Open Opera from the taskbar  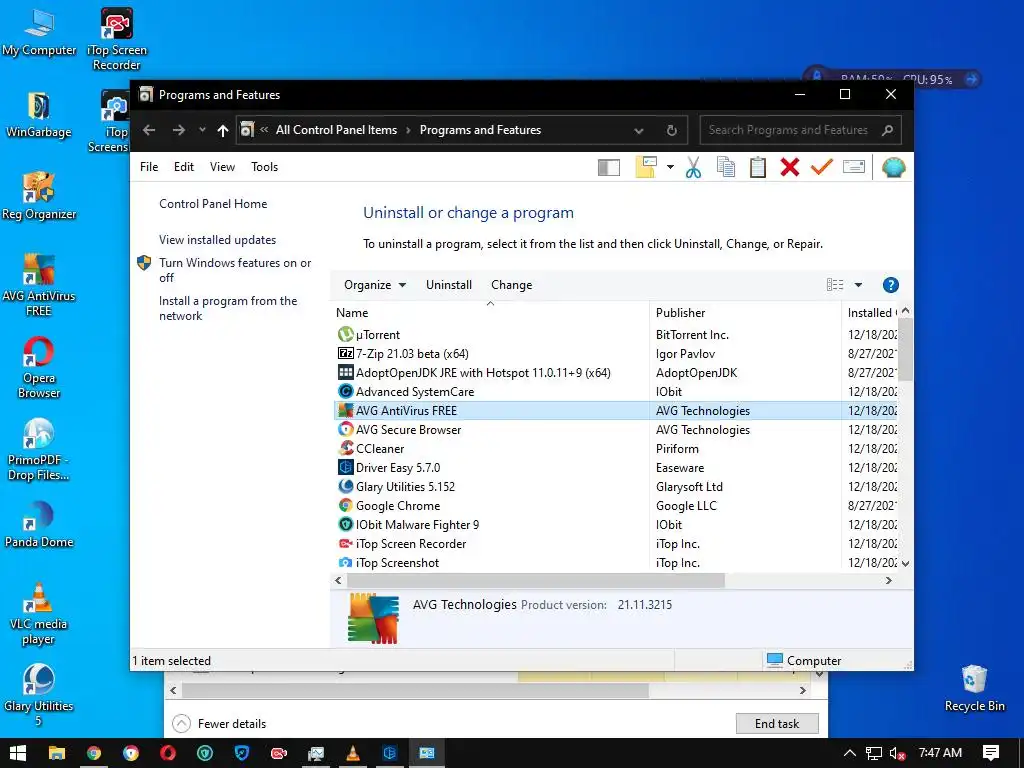[x=168, y=753]
